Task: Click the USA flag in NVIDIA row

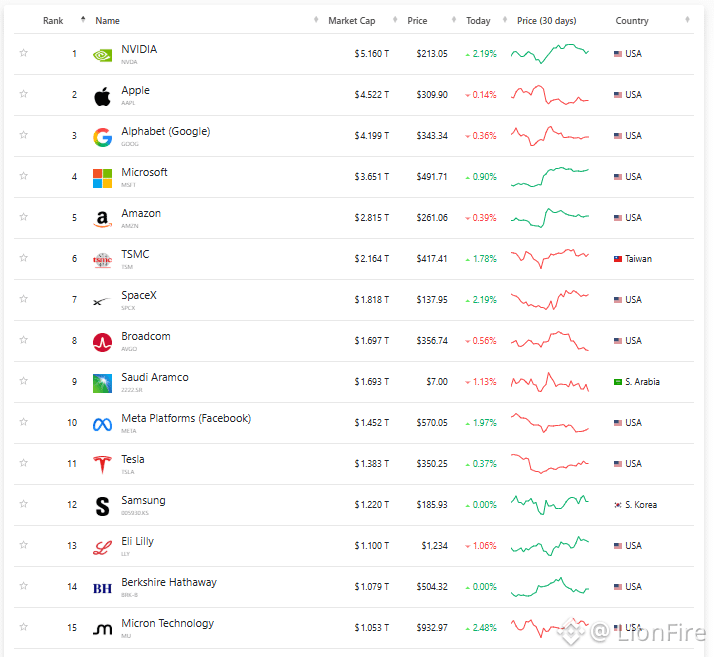Action: pos(618,54)
